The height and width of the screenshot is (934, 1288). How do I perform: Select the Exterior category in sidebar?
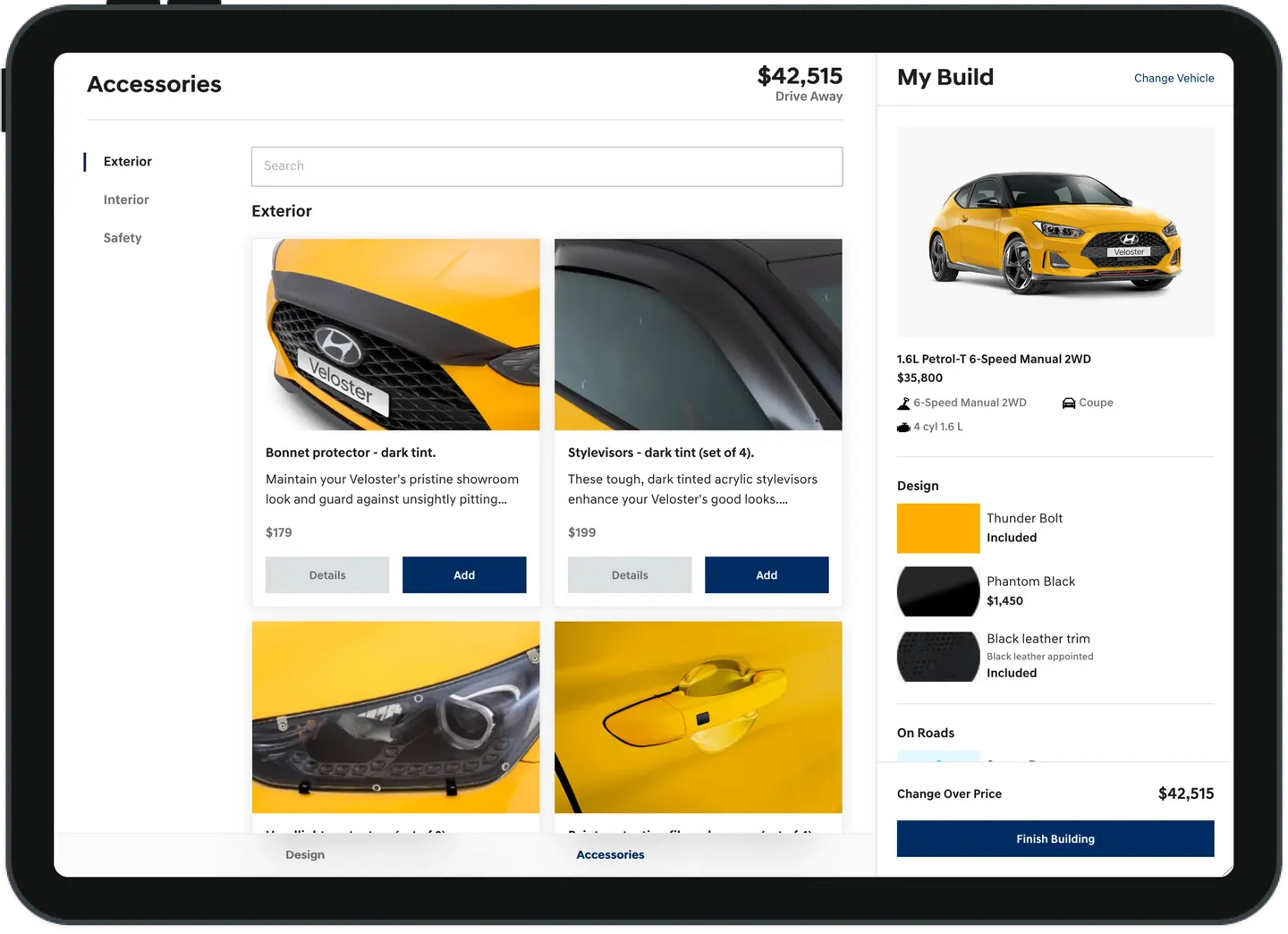(x=127, y=162)
